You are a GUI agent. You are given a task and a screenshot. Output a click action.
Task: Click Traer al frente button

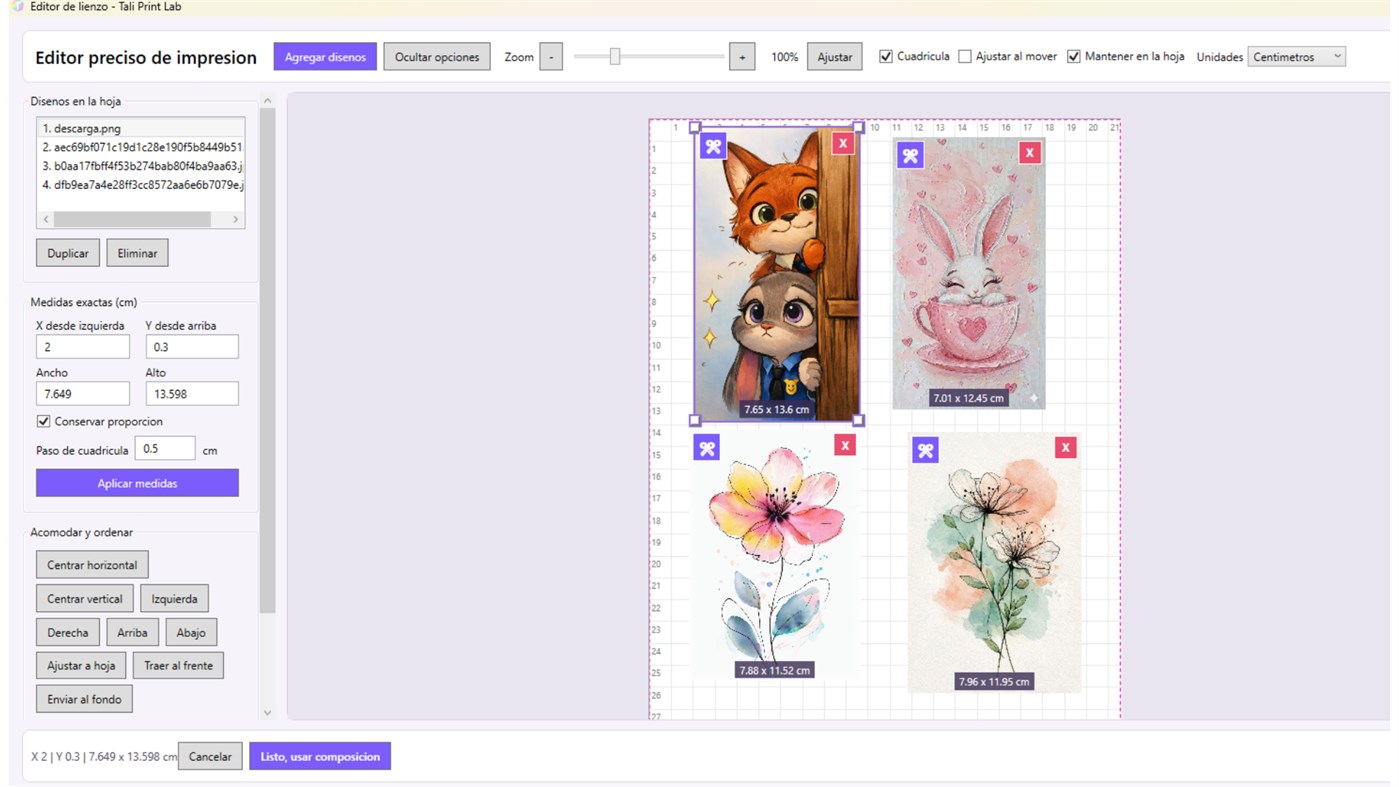178,665
